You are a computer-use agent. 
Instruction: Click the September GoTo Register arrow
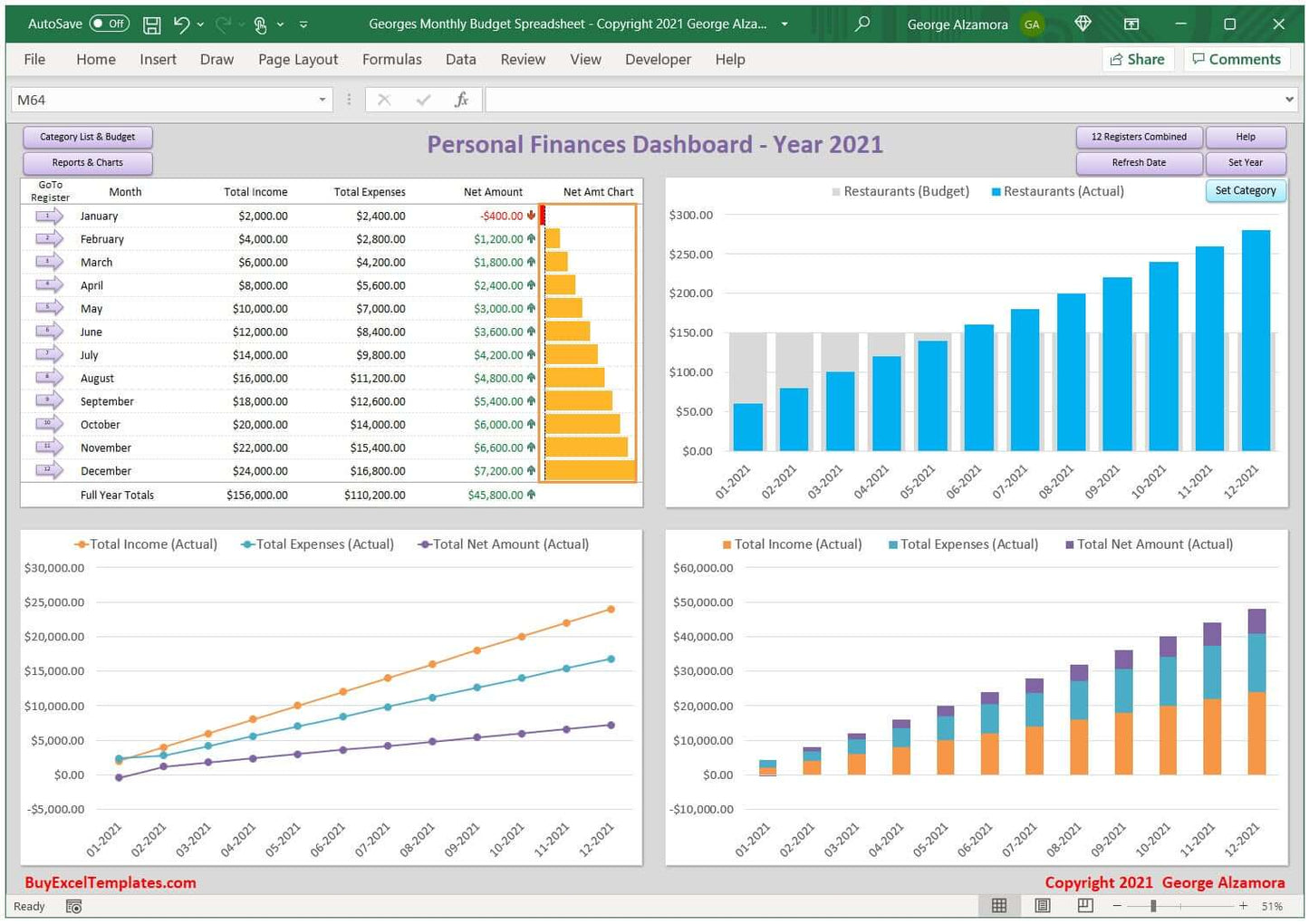coord(49,401)
